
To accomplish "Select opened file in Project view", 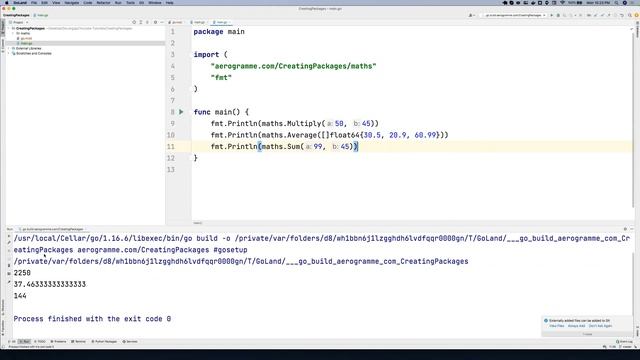I will [x=134, y=22].
